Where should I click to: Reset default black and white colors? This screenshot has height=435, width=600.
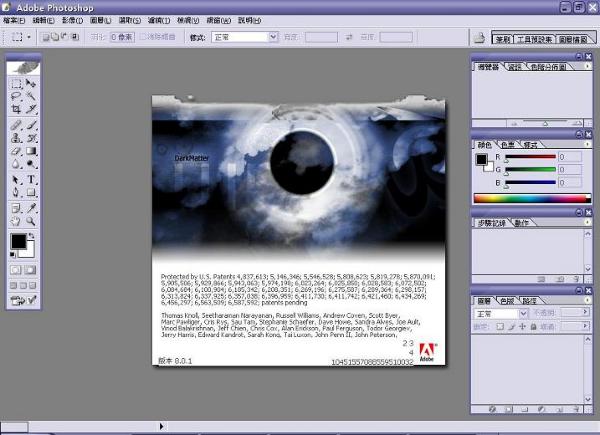pyautogui.click(x=13, y=254)
